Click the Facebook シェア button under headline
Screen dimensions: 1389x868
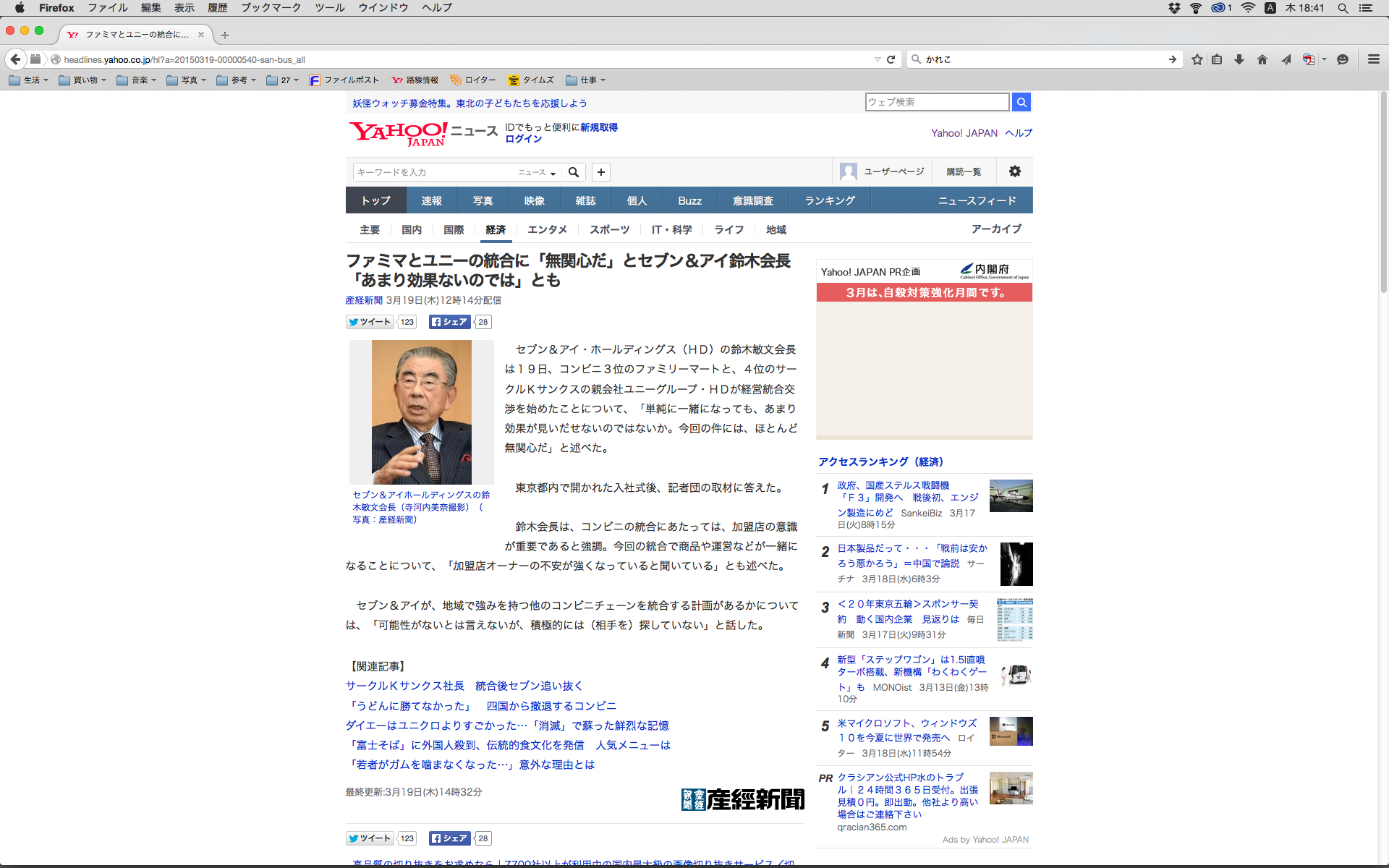450,322
